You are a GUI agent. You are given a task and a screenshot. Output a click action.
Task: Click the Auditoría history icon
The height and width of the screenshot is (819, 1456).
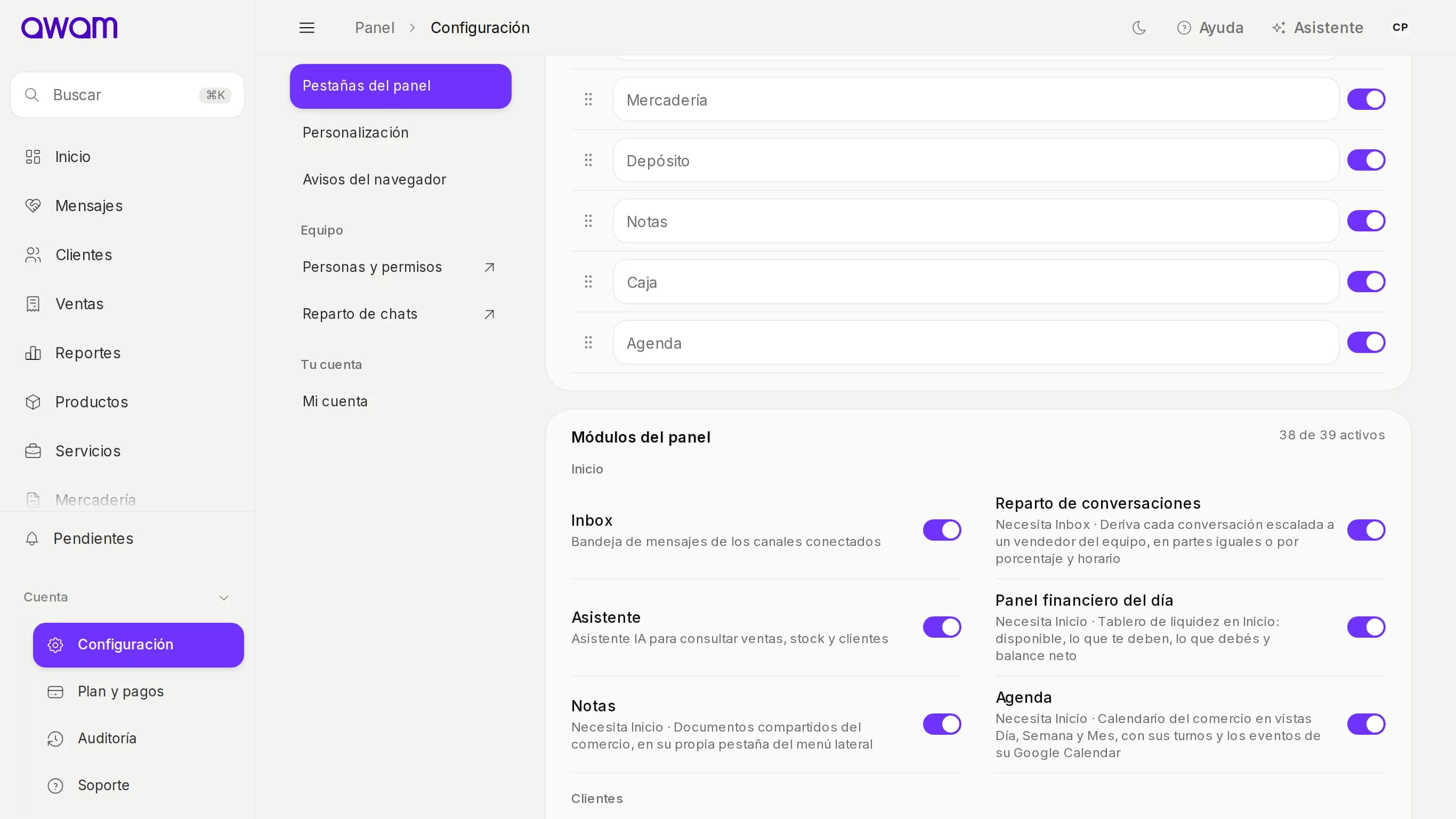coord(55,738)
